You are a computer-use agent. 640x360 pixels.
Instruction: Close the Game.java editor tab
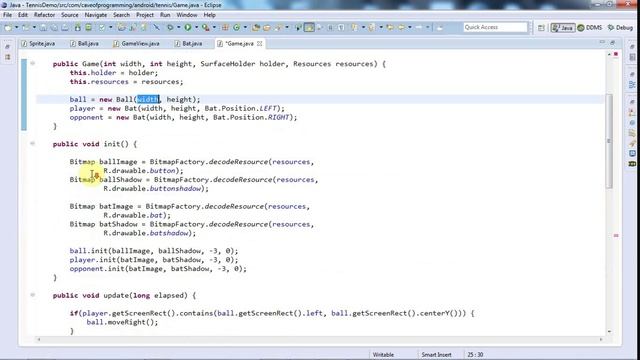pos(260,43)
